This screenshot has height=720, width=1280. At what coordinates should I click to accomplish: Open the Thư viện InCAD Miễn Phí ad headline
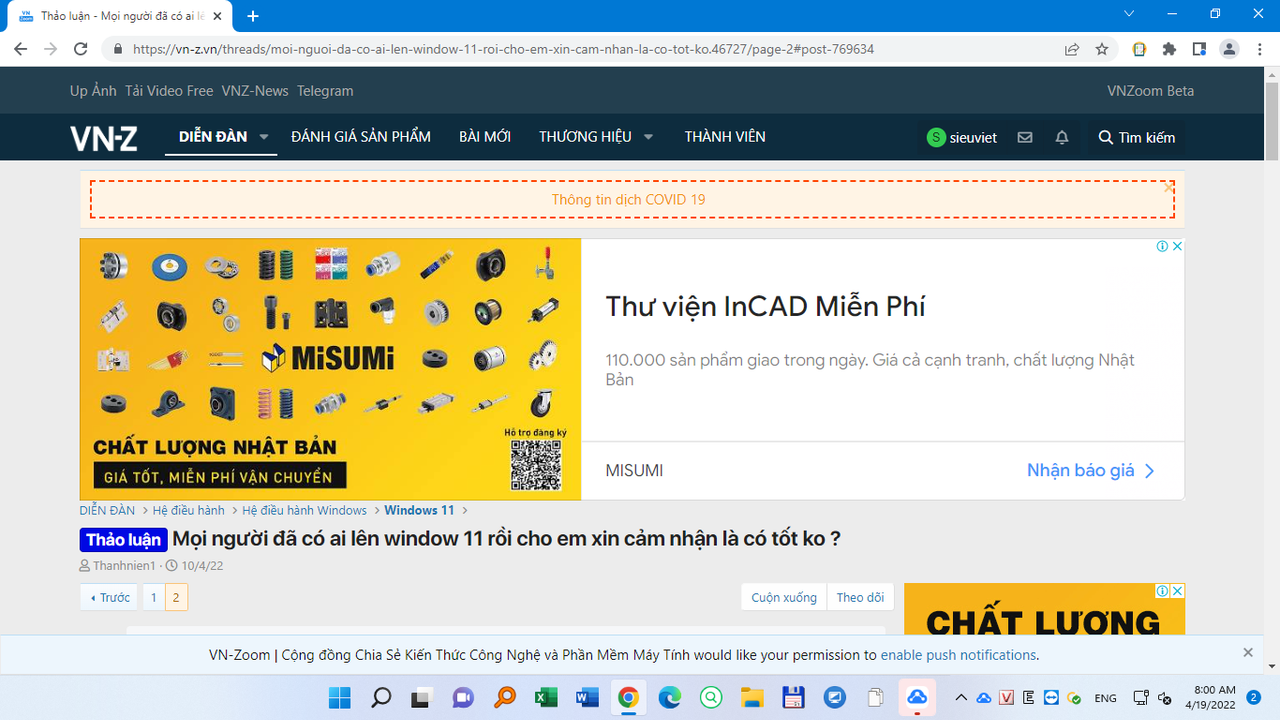[x=765, y=306]
